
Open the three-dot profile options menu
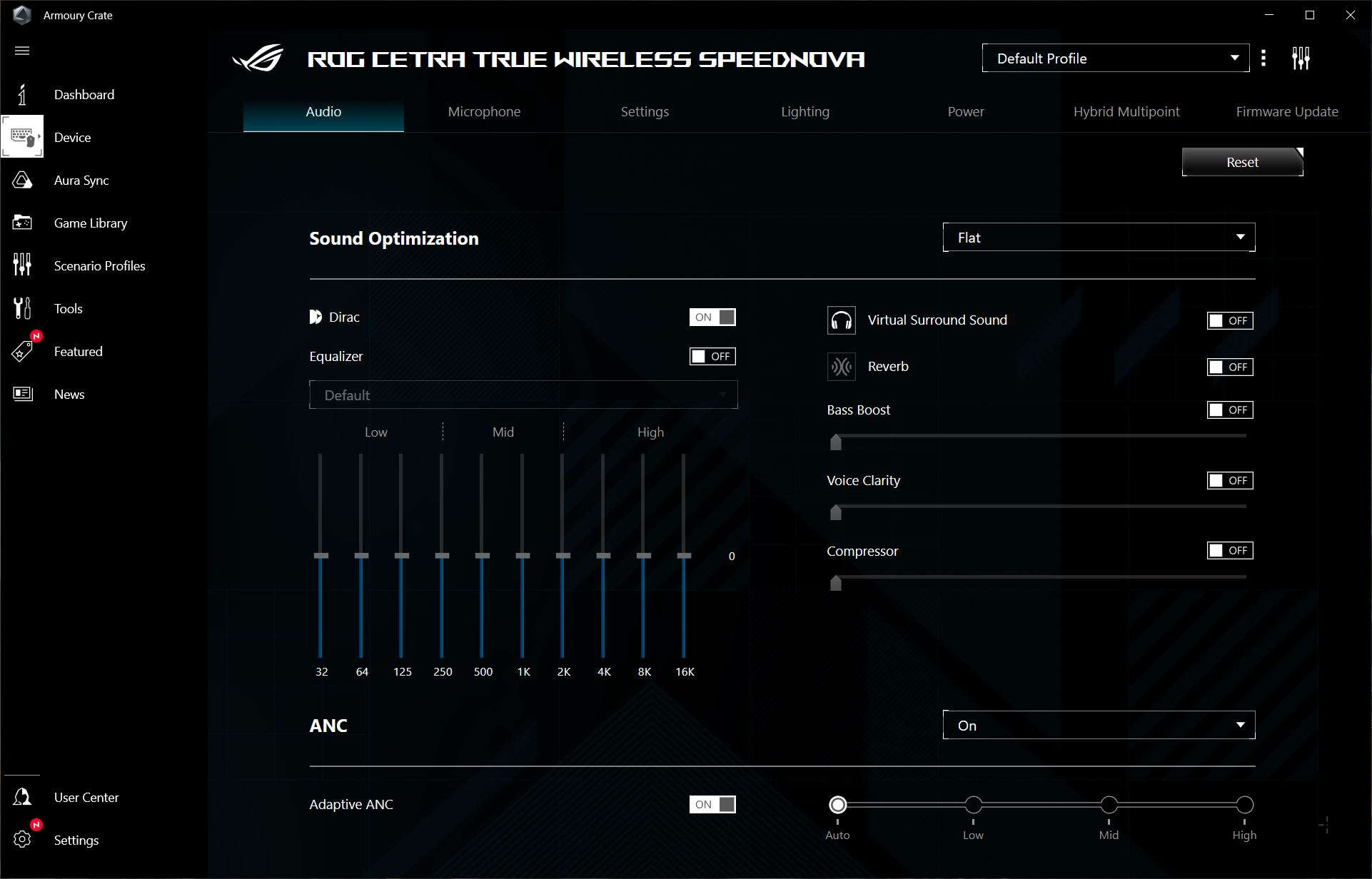(x=1263, y=58)
